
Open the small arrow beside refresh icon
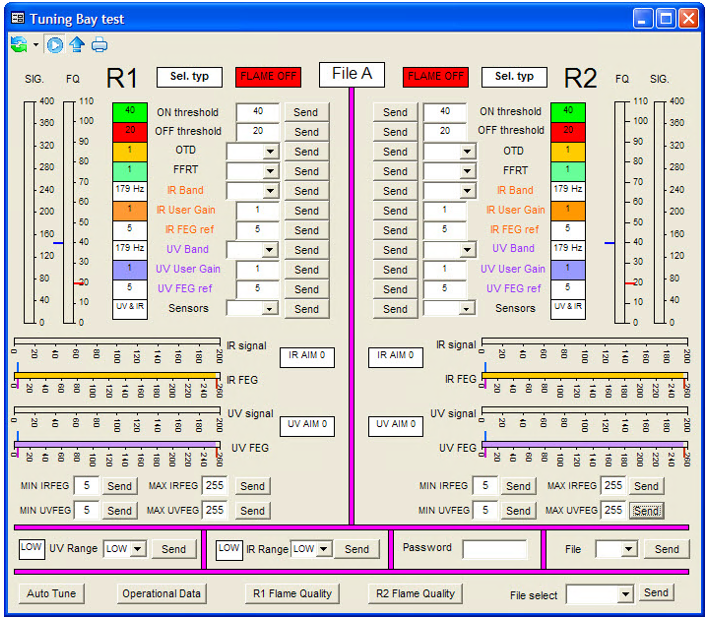click(36, 45)
